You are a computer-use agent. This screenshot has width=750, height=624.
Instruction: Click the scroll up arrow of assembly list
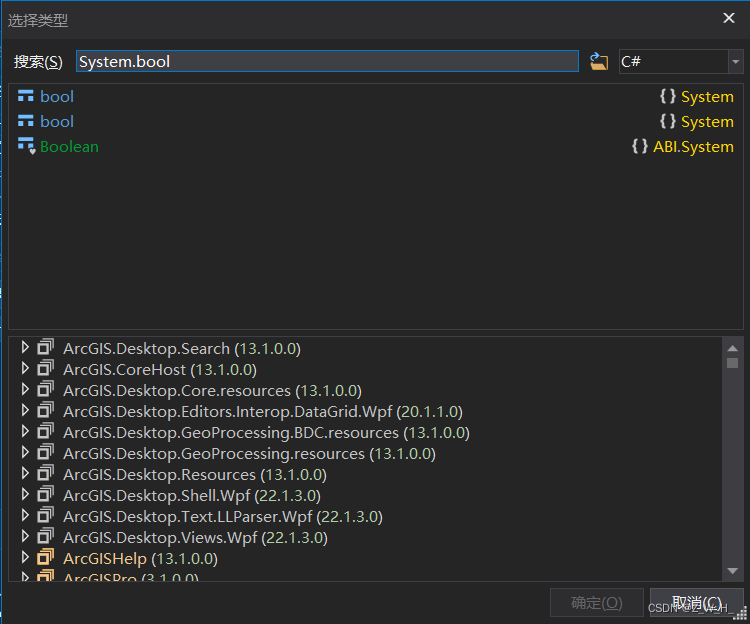[732, 348]
